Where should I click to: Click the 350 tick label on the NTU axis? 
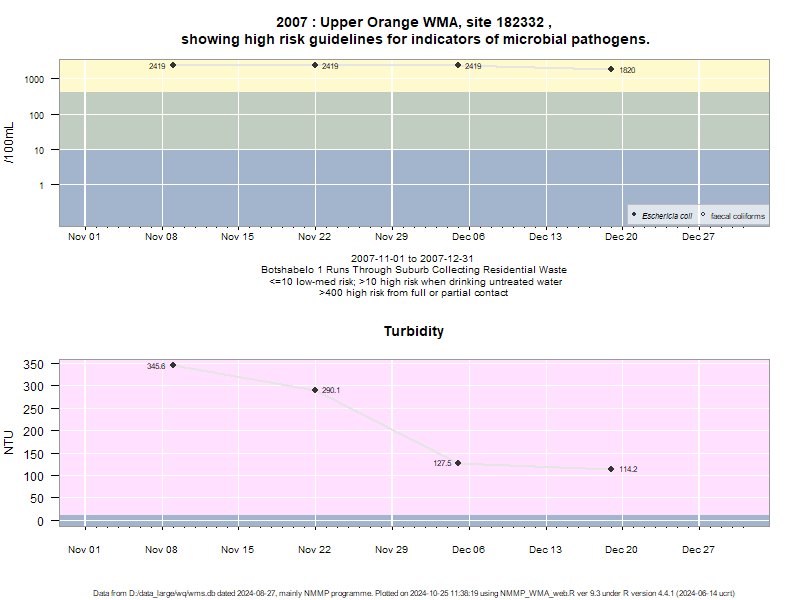[33, 364]
